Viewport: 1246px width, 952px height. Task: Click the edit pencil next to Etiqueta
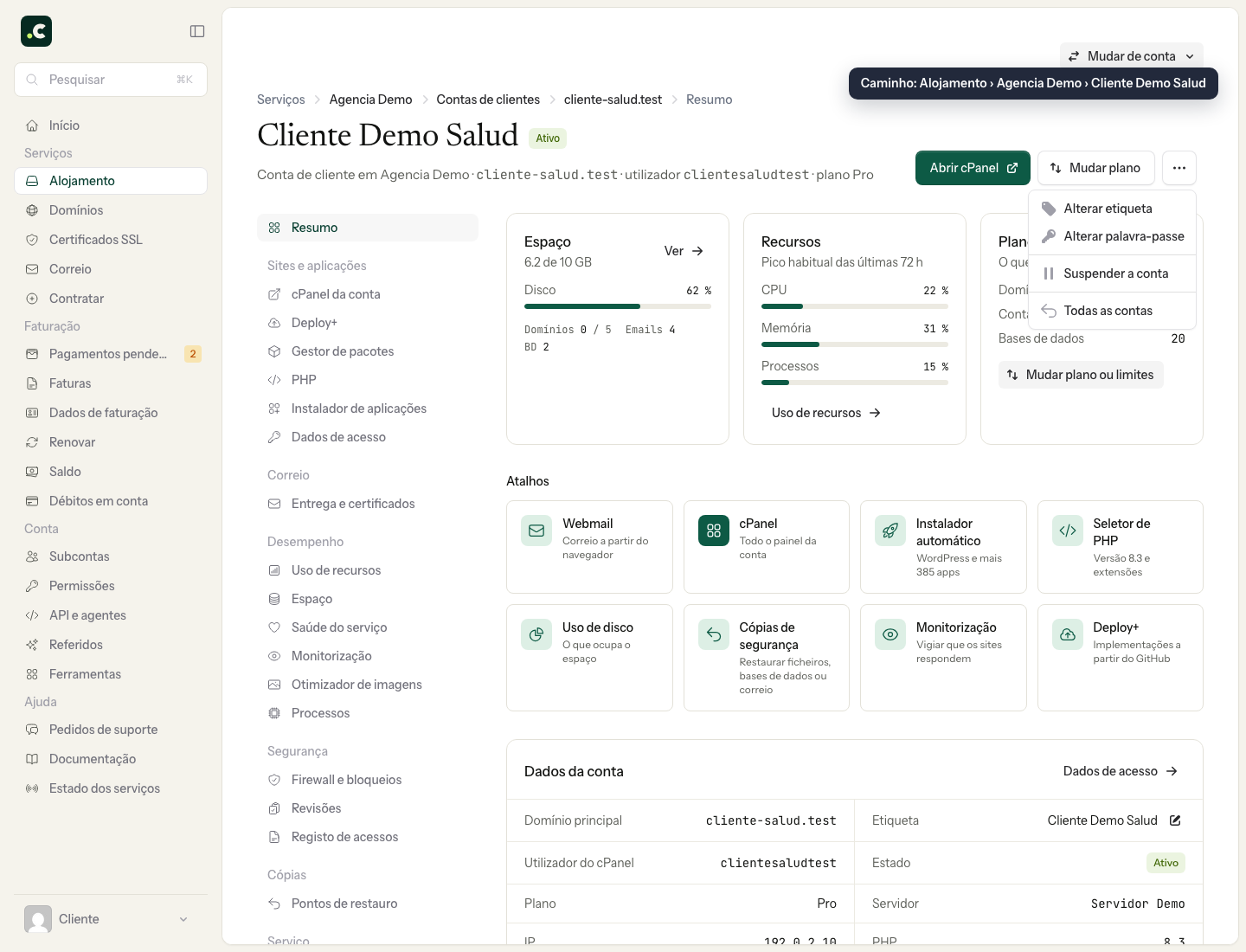pyautogui.click(x=1175, y=820)
